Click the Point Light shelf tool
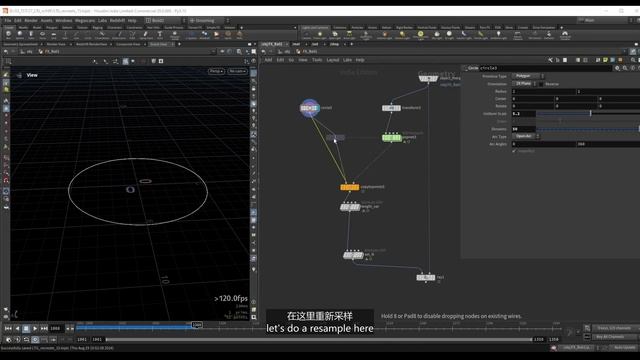This screenshot has width=640, height=360. click(320, 35)
